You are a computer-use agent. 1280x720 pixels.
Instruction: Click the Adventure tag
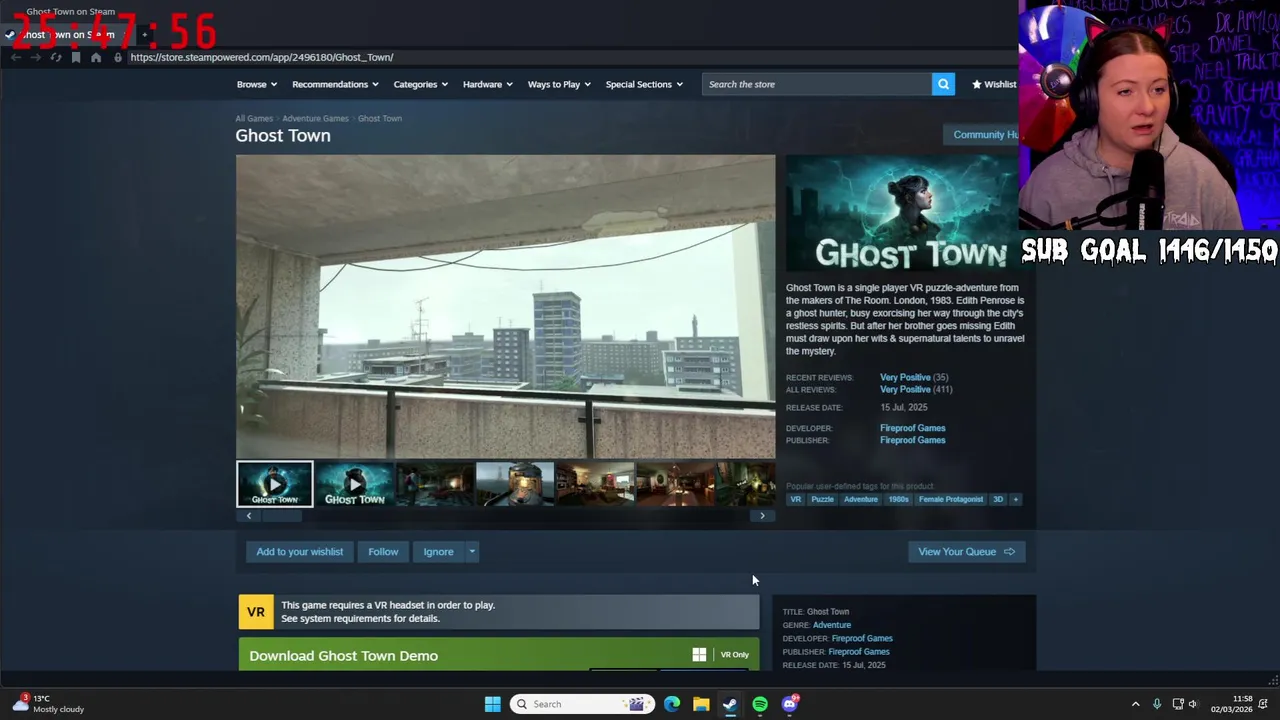[860, 499]
